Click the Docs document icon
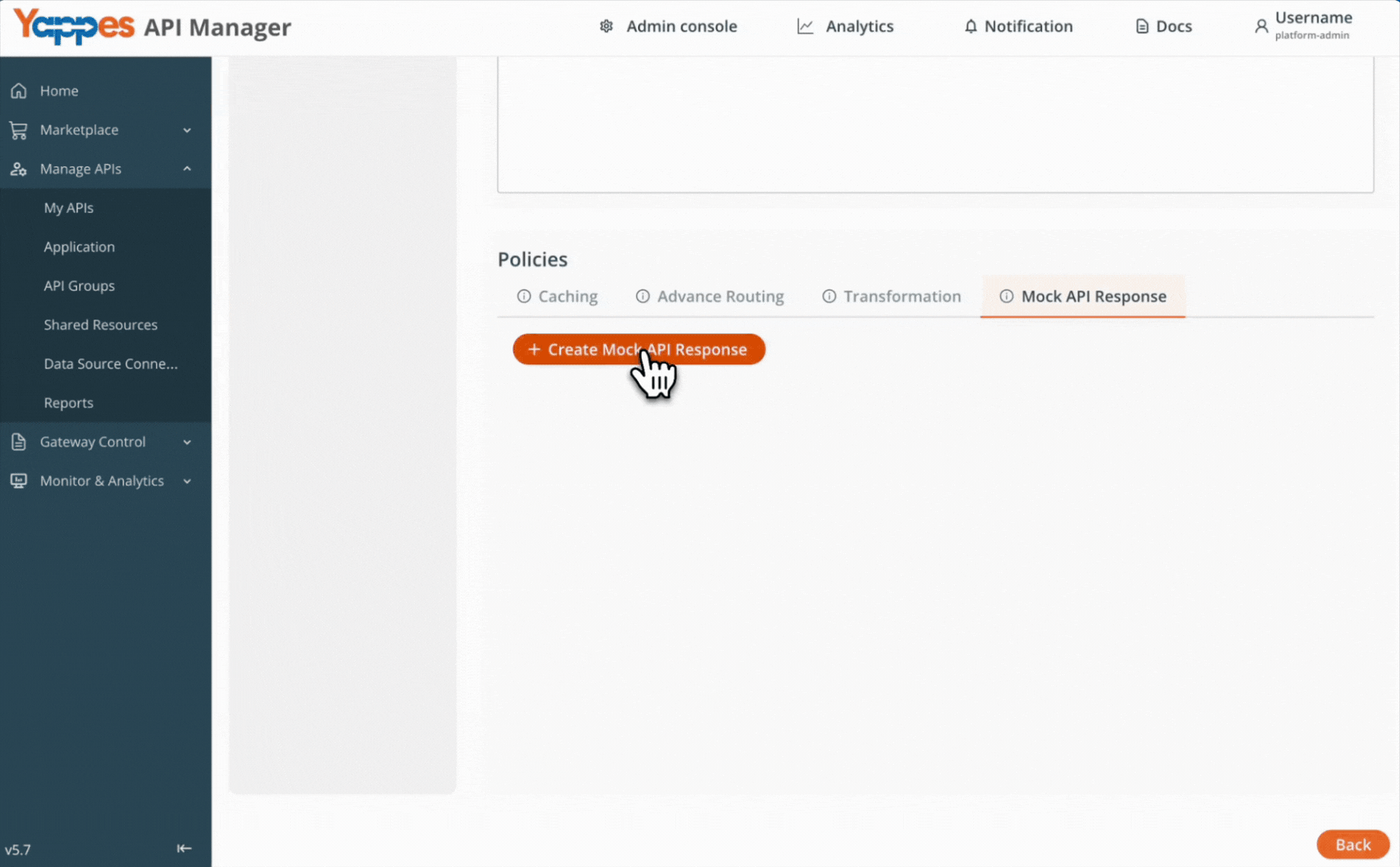This screenshot has height=867, width=1400. pos(1142,27)
